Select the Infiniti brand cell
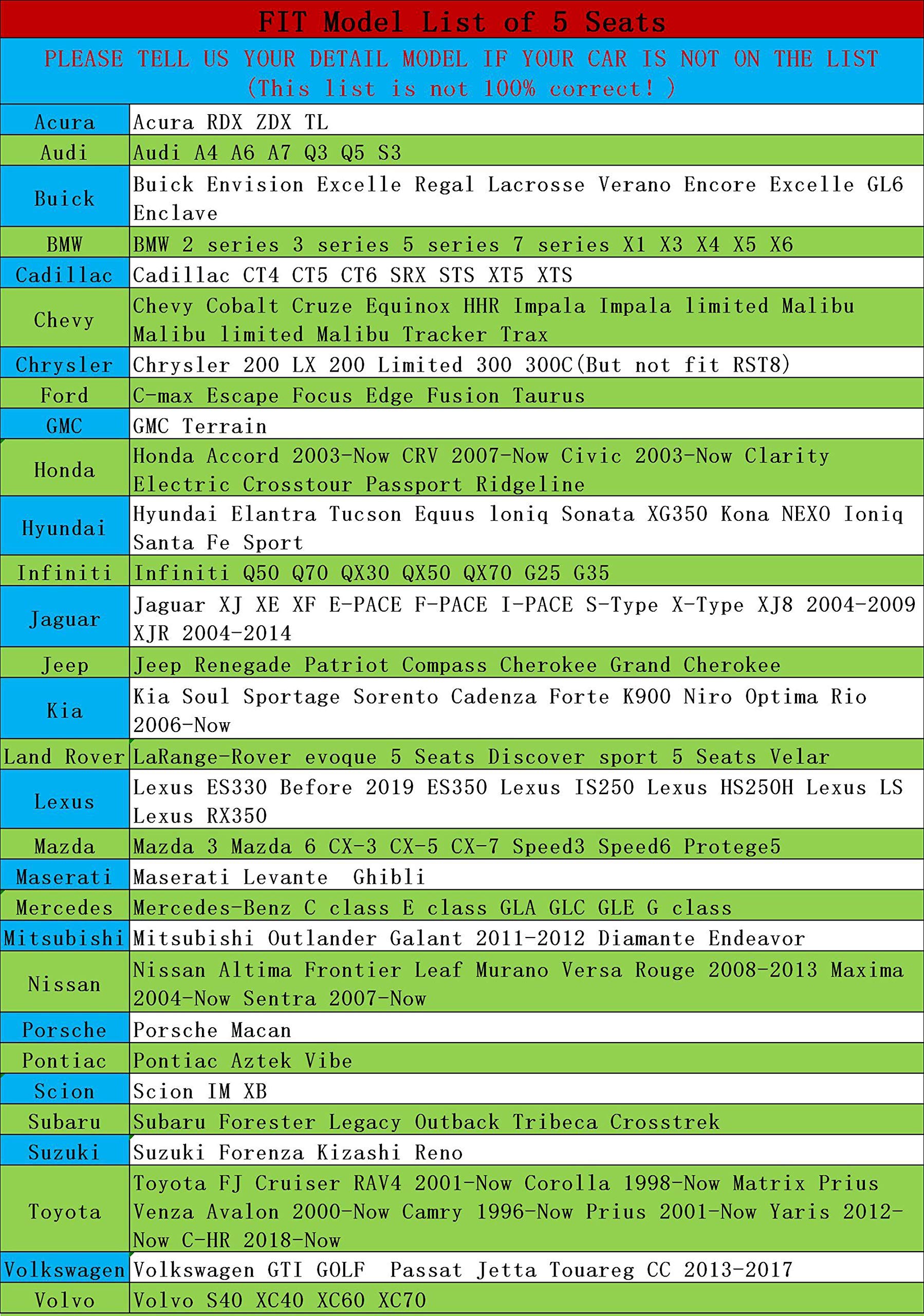 [65, 571]
